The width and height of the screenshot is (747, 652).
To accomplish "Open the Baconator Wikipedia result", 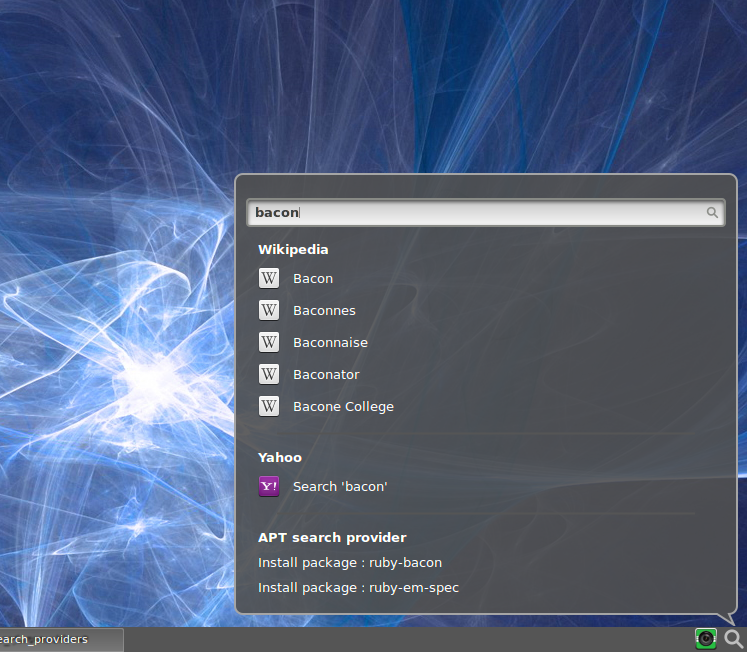I will point(326,374).
